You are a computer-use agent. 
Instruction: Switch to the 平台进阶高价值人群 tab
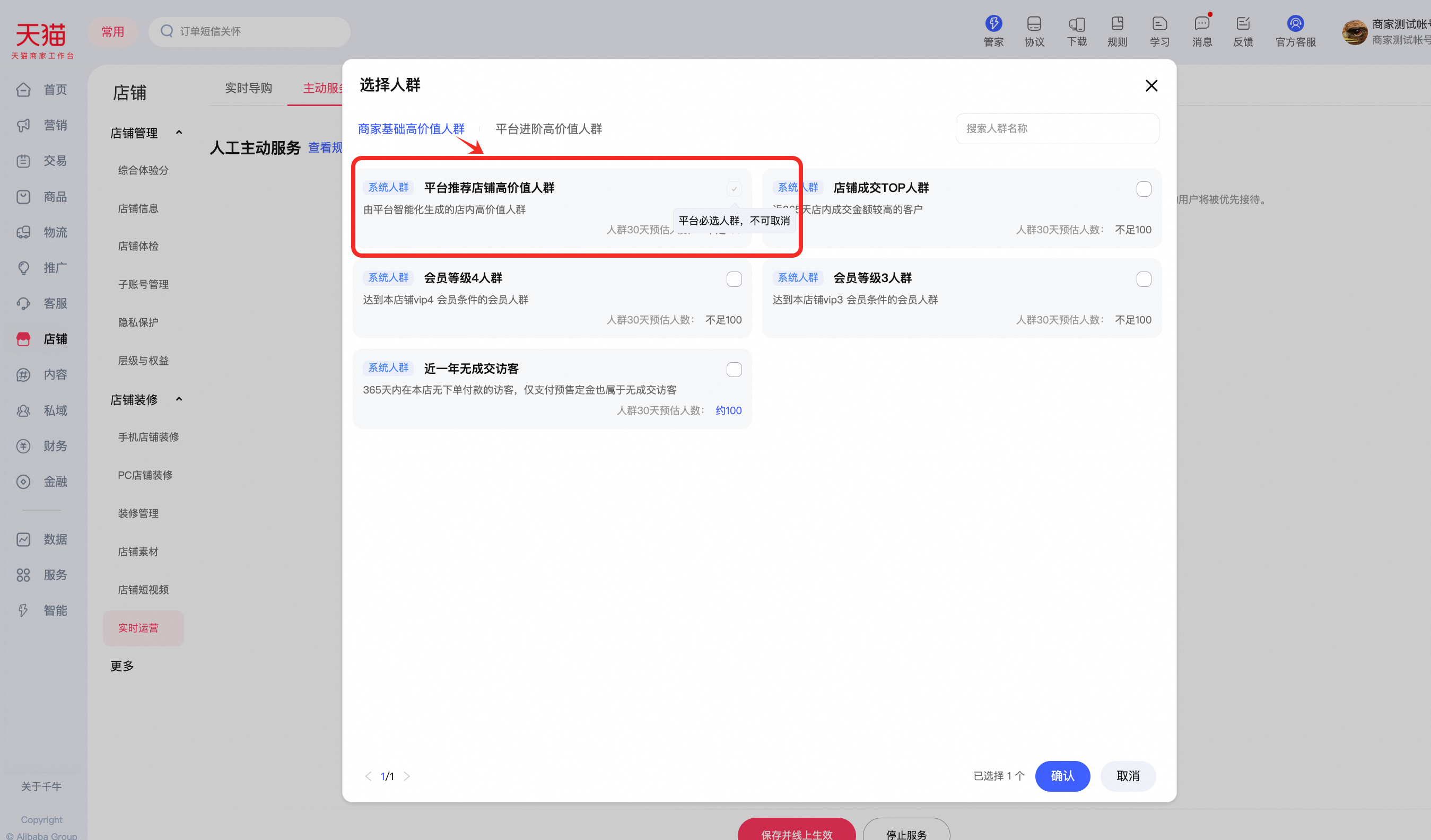(x=548, y=129)
